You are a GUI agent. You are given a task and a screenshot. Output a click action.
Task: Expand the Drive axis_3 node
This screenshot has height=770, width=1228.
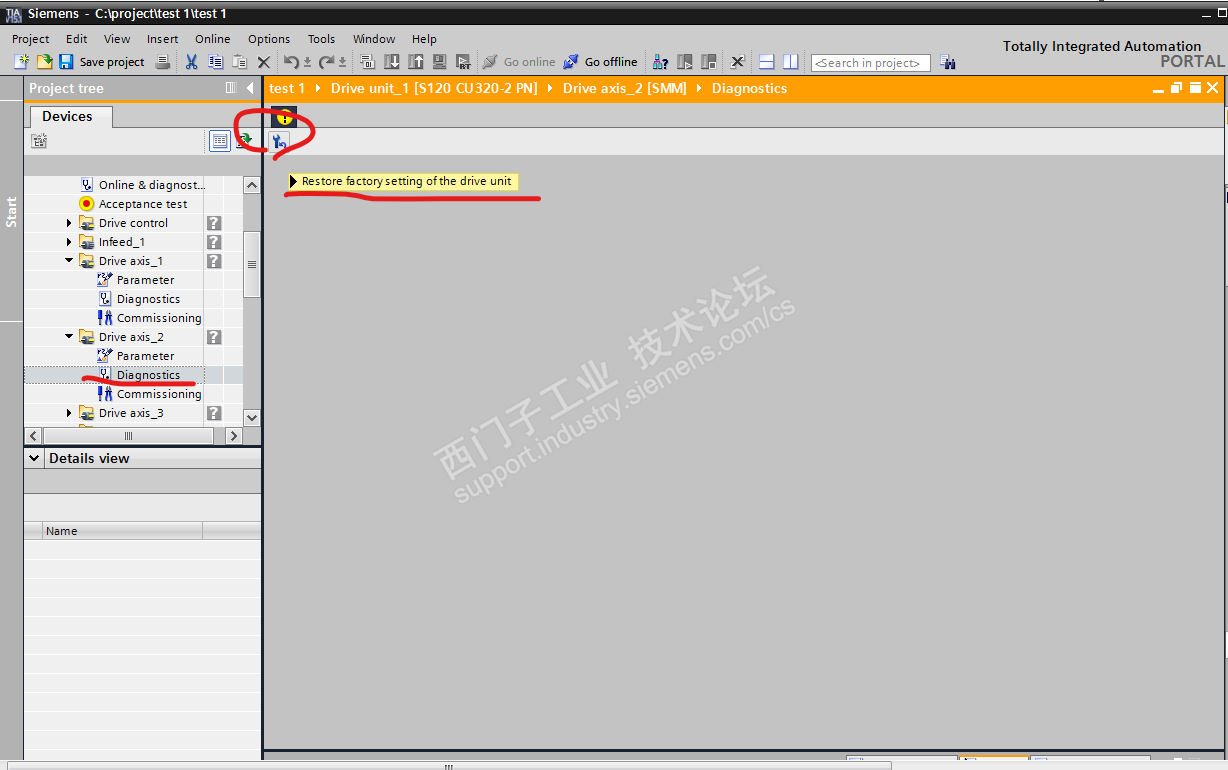point(69,413)
